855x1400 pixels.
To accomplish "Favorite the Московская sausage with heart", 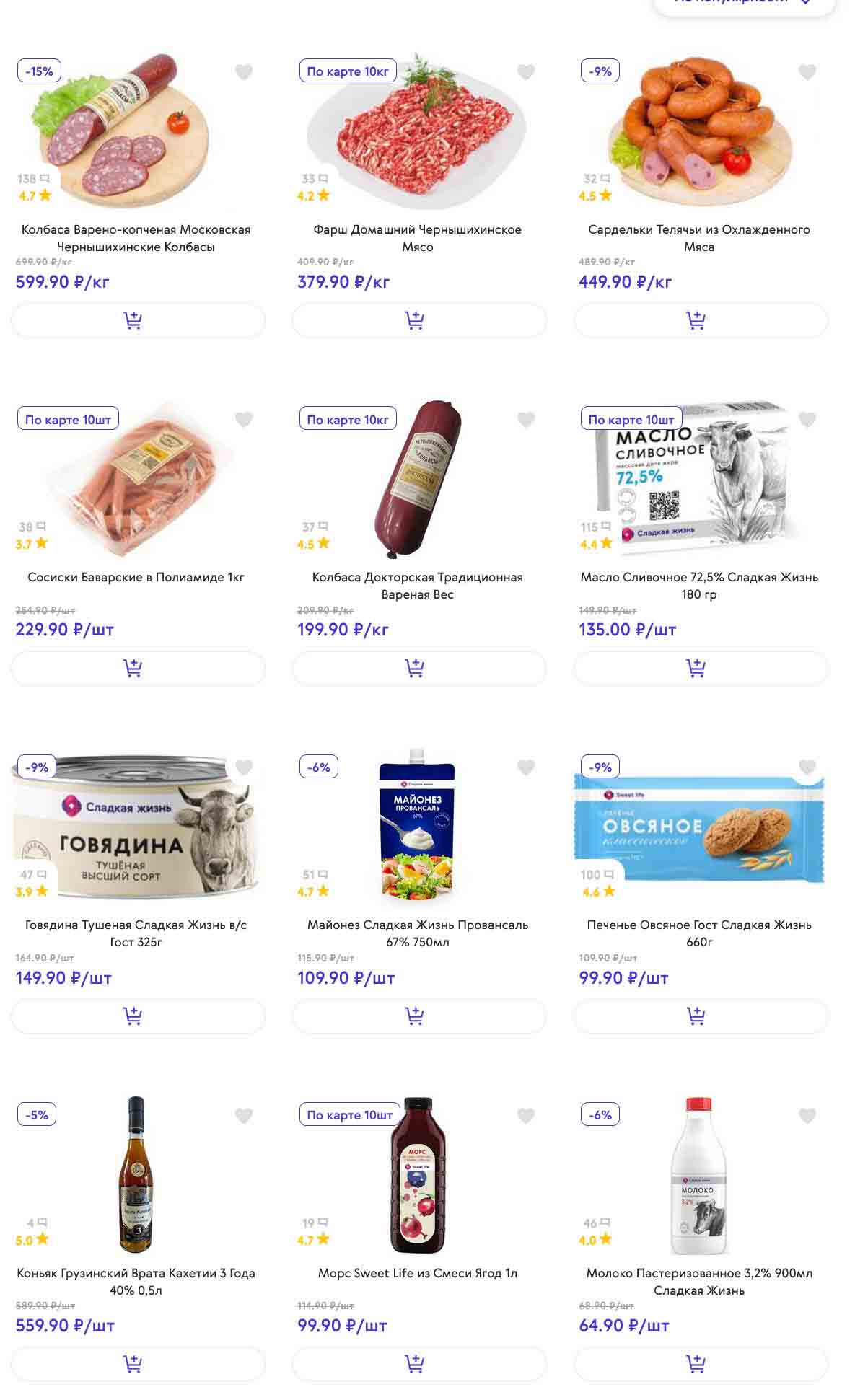I will click(244, 72).
